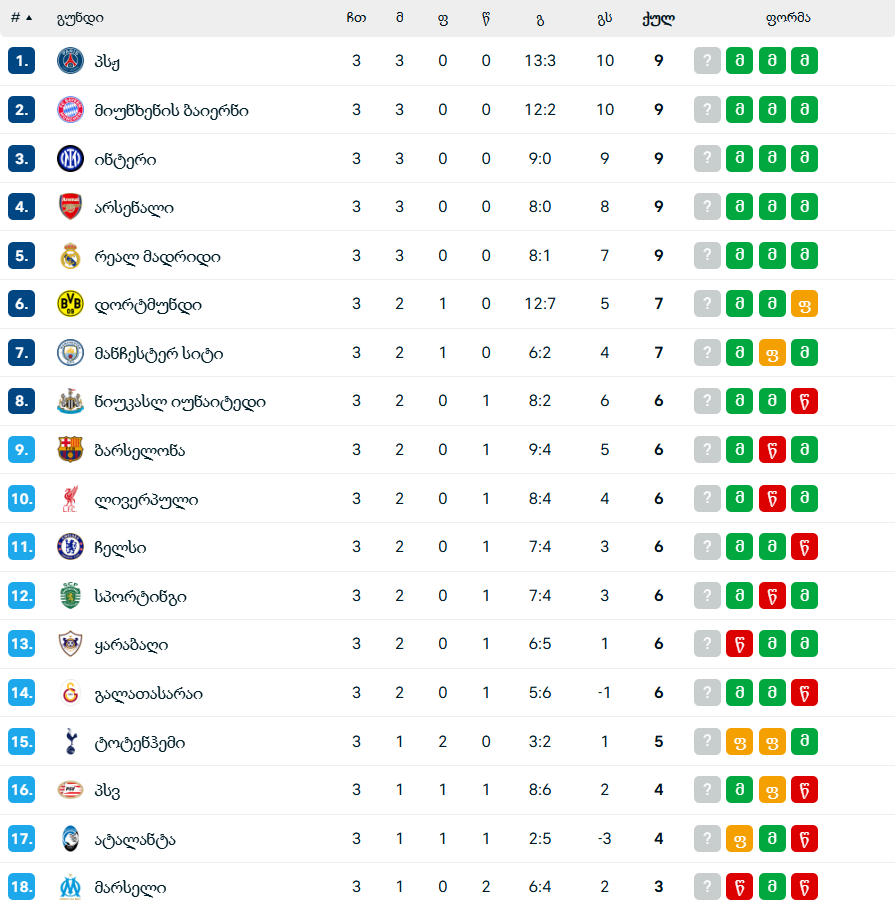This screenshot has width=895, height=911.
Task: Click the Chelsea badge icon
Action: [70, 547]
